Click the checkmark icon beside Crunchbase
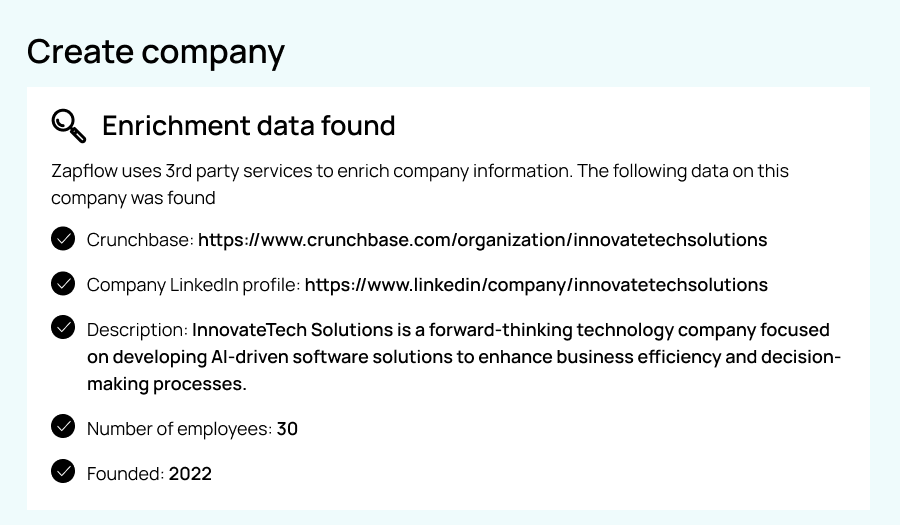 (x=63, y=239)
